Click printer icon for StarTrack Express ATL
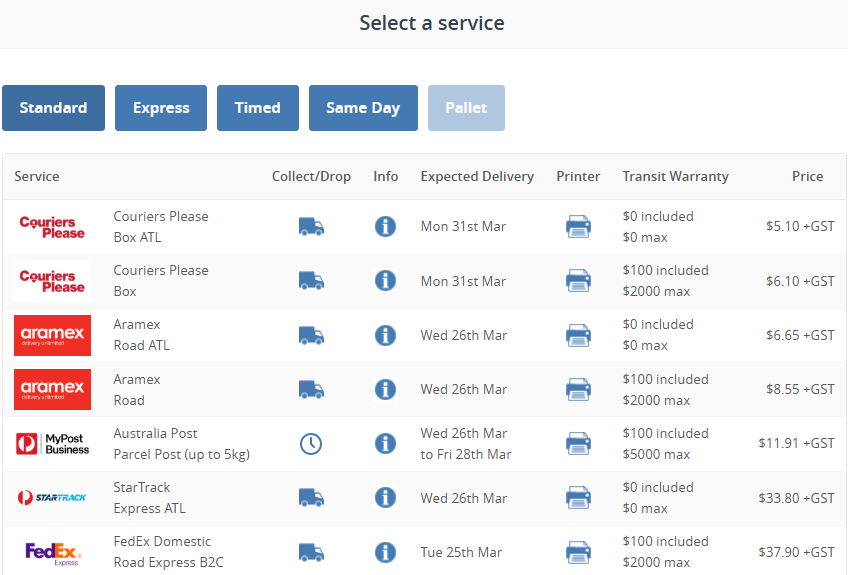The width and height of the screenshot is (848, 575). [578, 498]
